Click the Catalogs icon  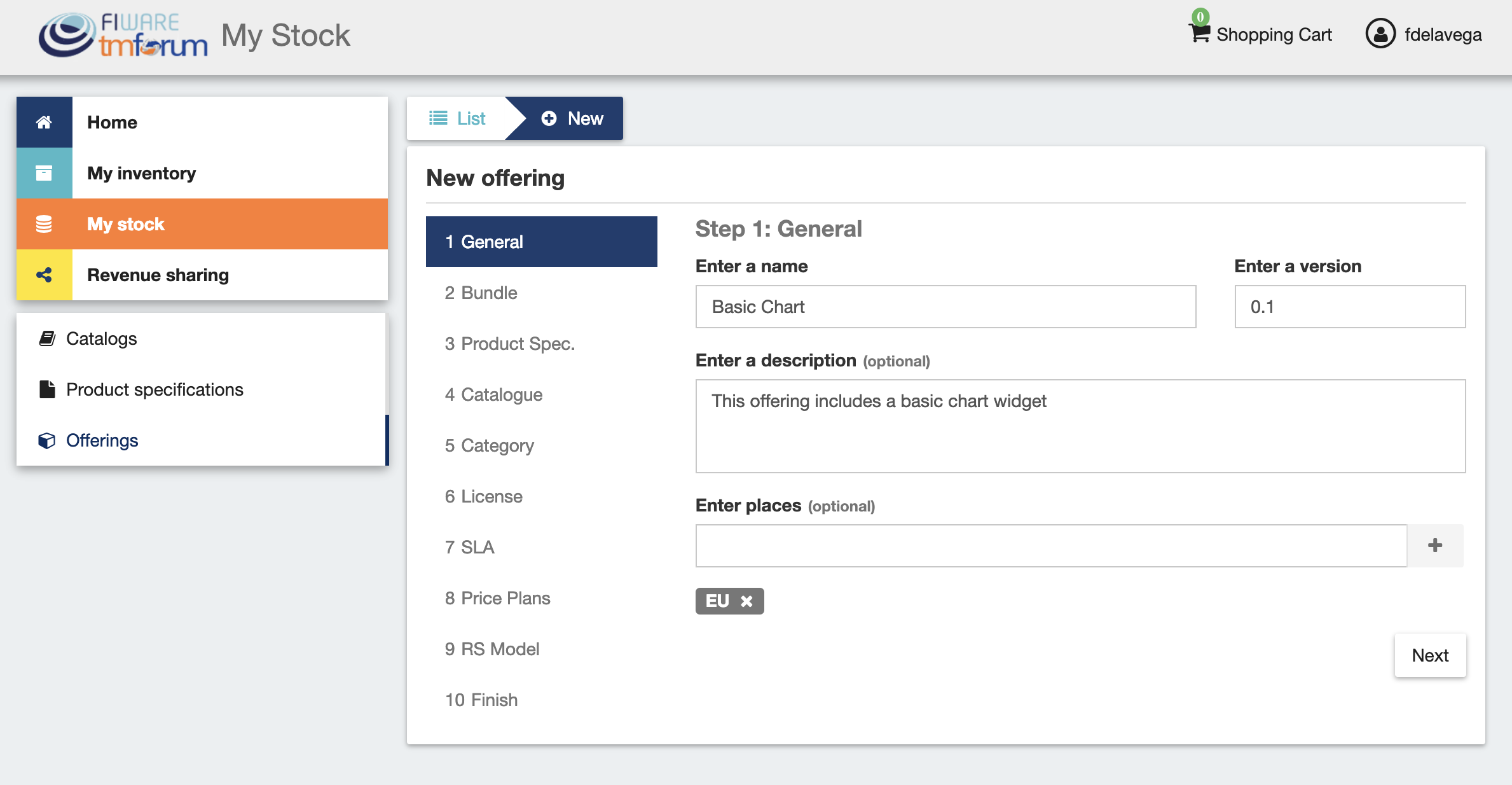click(x=47, y=338)
